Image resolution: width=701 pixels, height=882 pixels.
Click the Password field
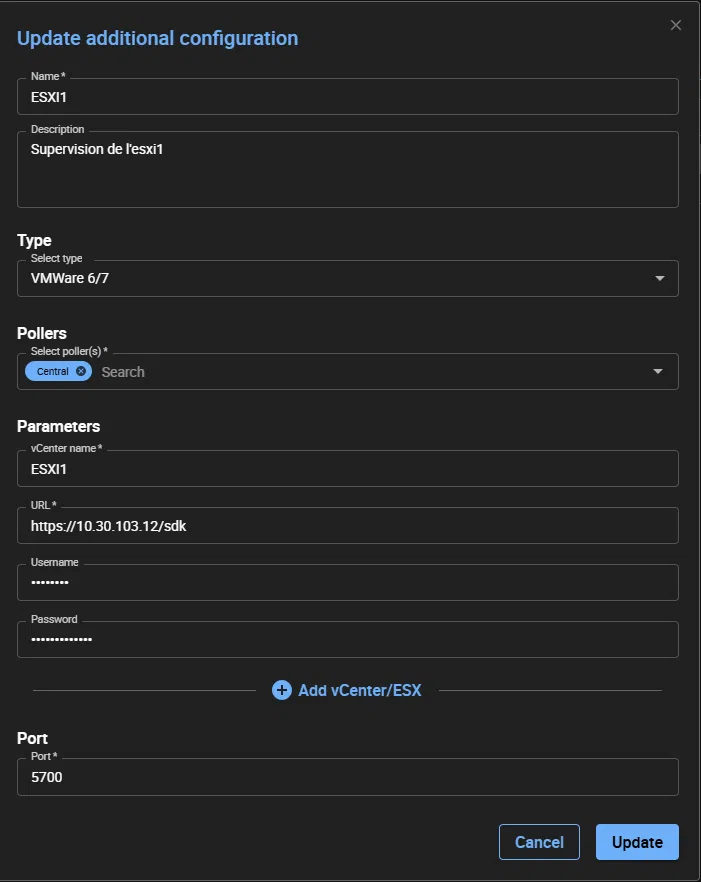click(347, 640)
